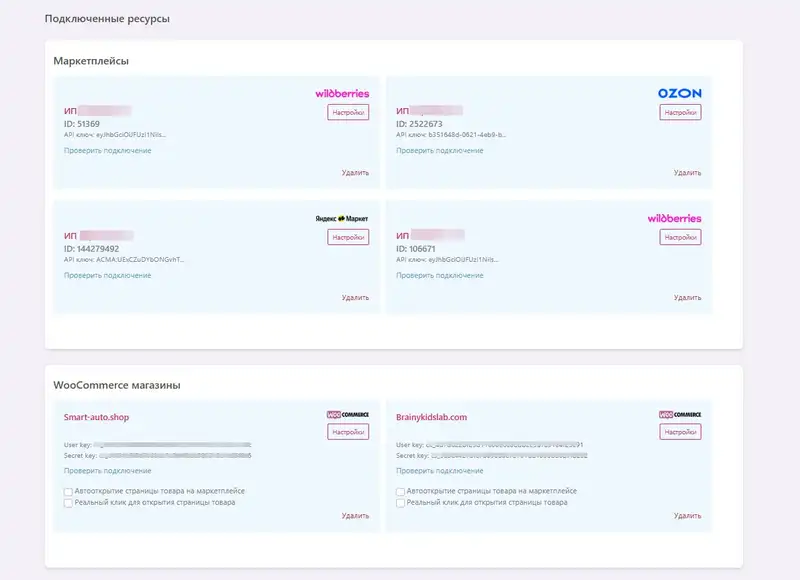Enable Автооткрытие страницы товара for Brainykidslab.com
800x580 pixels.
pyautogui.click(x=401, y=492)
